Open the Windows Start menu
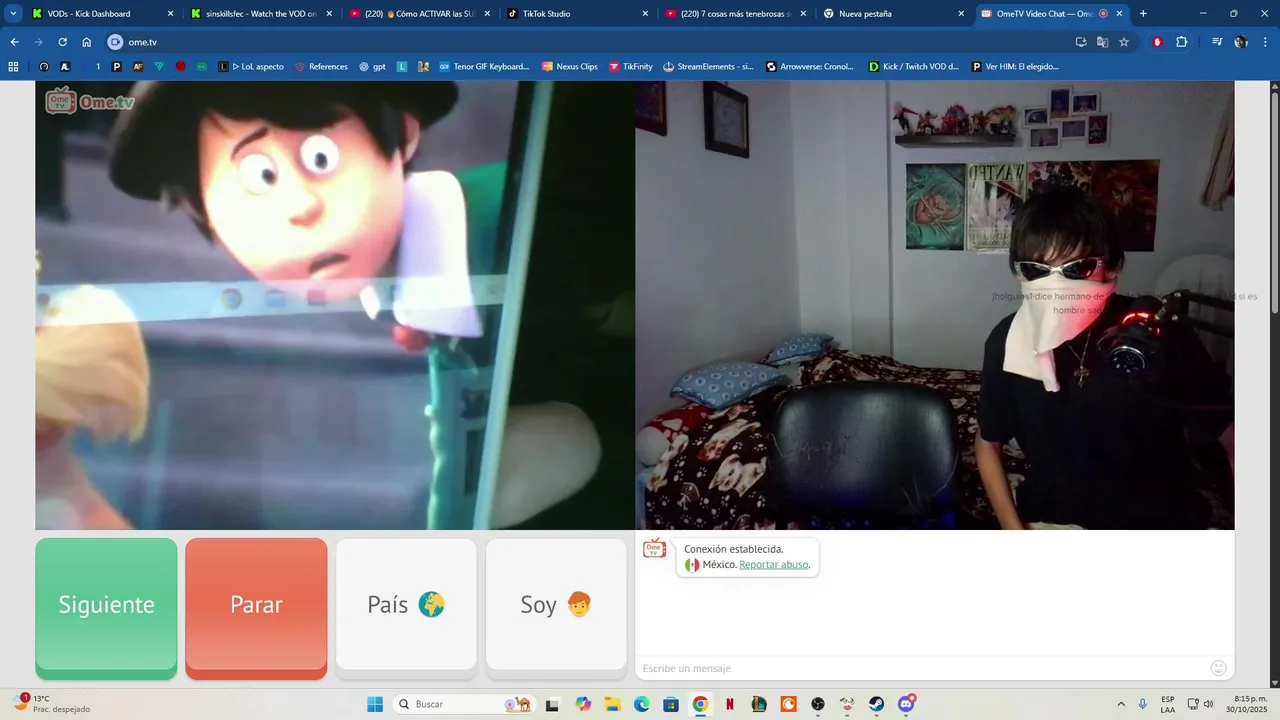This screenshot has width=1280, height=720. [x=375, y=704]
